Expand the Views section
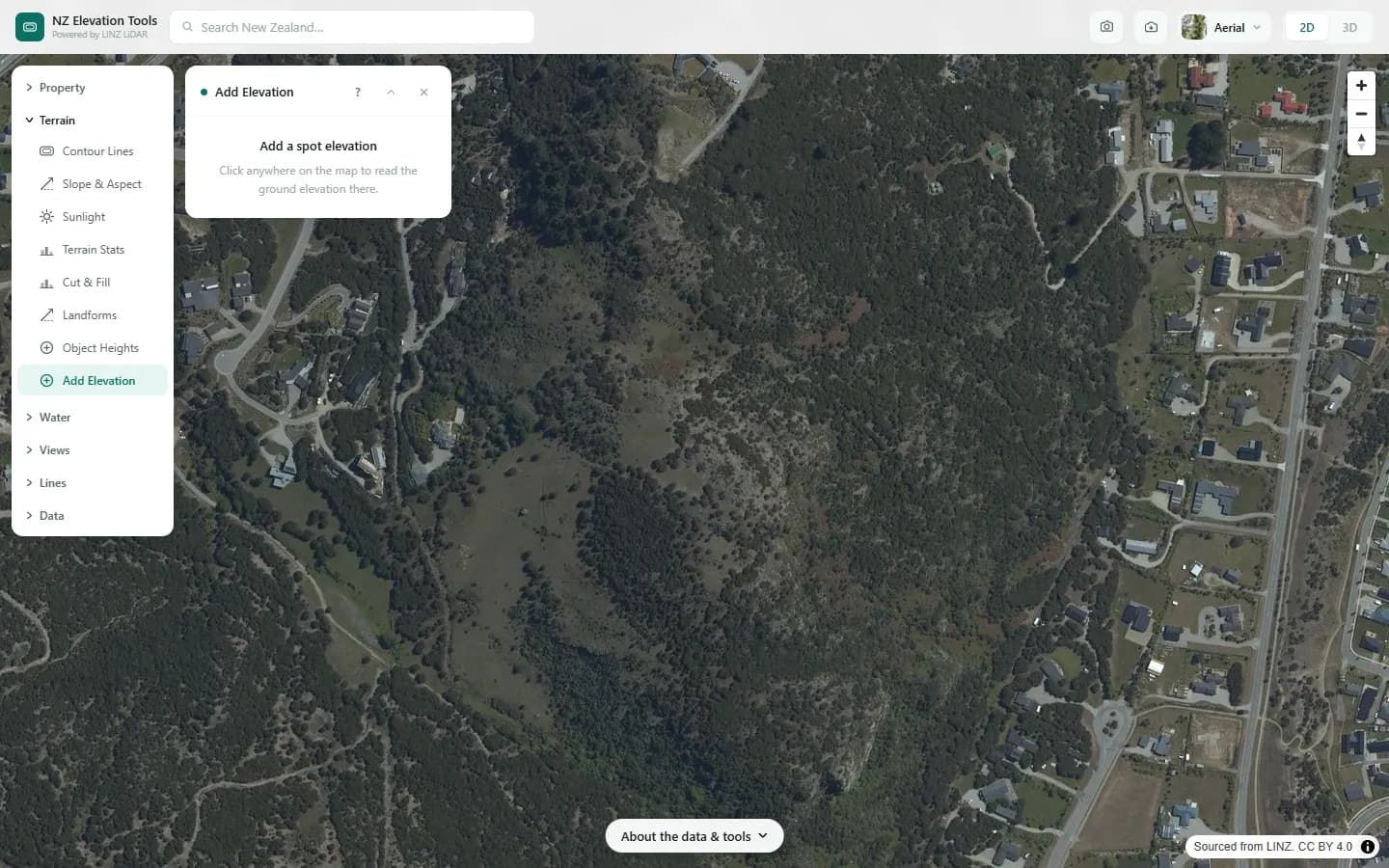This screenshot has width=1389, height=868. (93, 450)
